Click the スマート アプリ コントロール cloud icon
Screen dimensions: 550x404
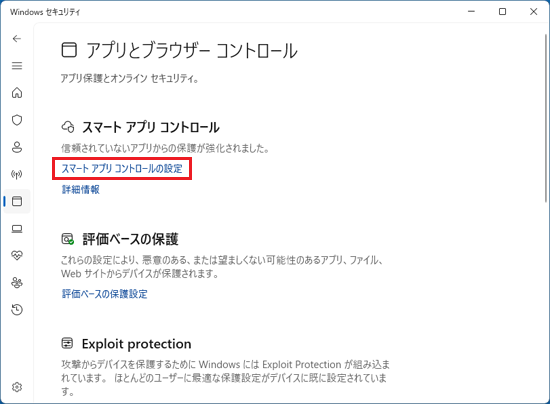68,127
